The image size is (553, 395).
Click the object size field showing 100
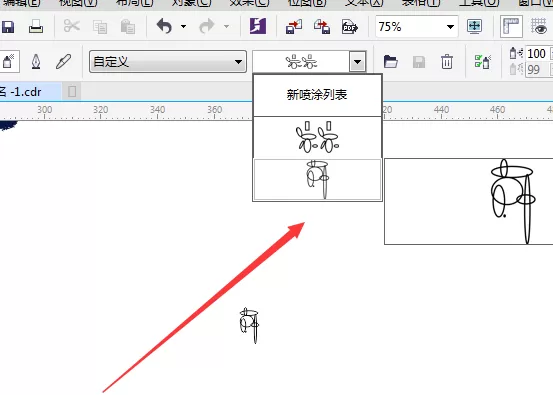coord(537,54)
